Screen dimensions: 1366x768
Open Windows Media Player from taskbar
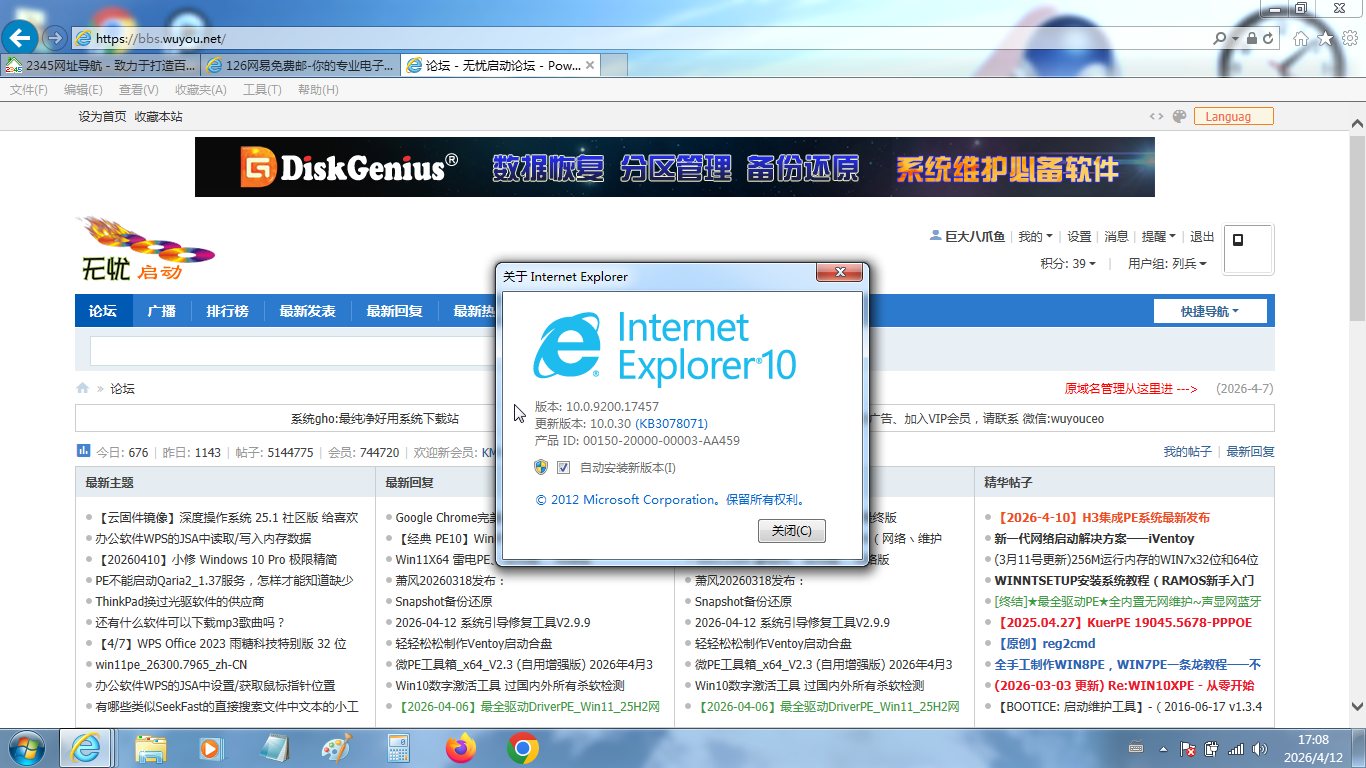[210, 747]
